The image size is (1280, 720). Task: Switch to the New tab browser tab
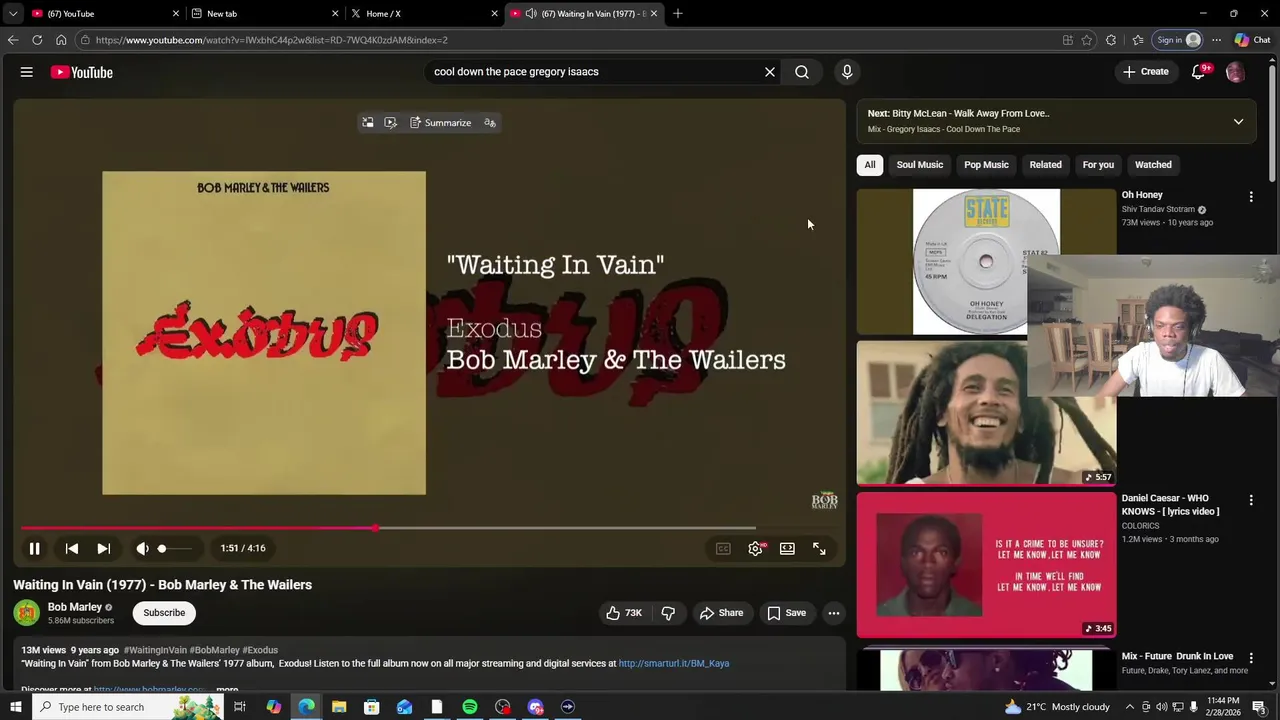click(x=265, y=13)
